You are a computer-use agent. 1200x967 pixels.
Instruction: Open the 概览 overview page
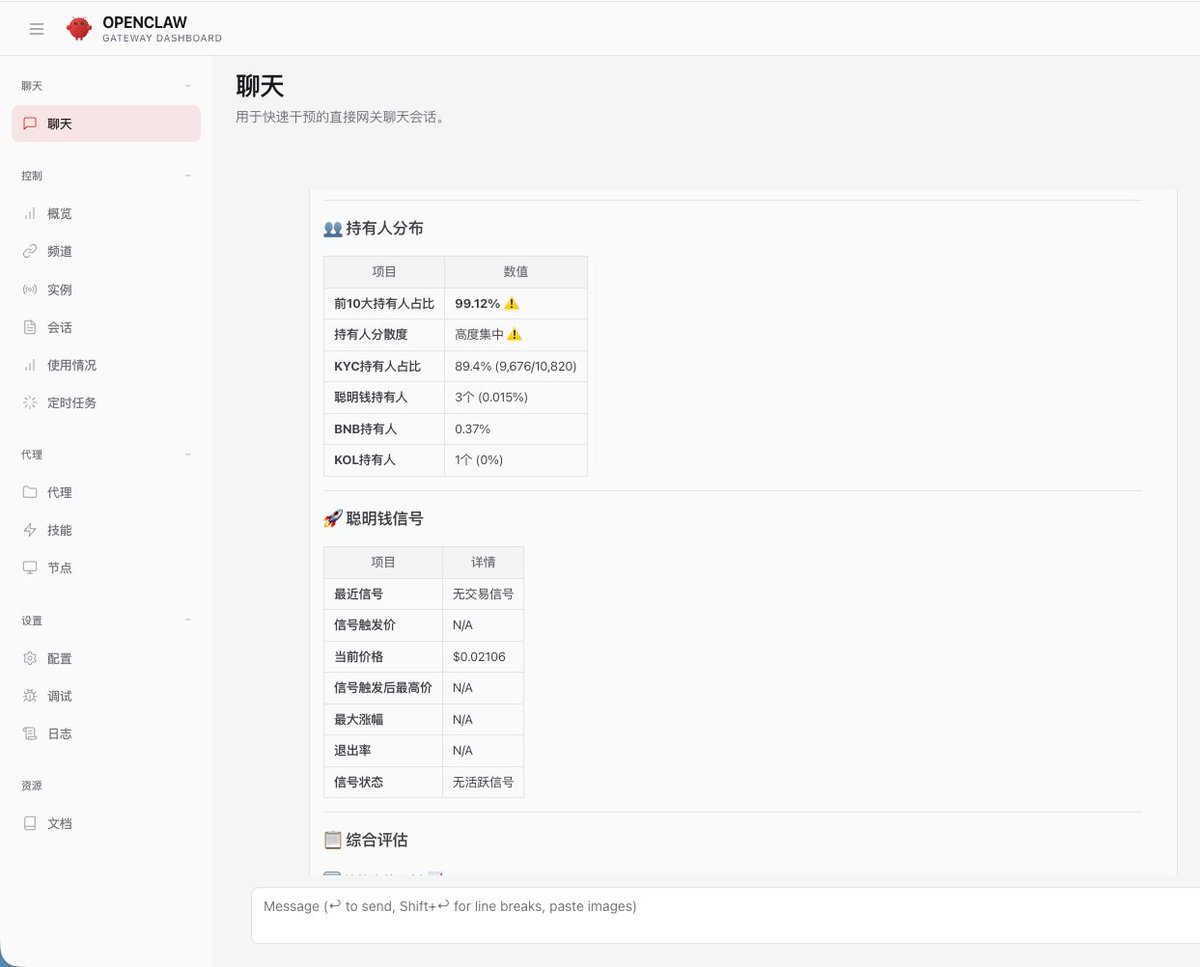(x=106, y=214)
